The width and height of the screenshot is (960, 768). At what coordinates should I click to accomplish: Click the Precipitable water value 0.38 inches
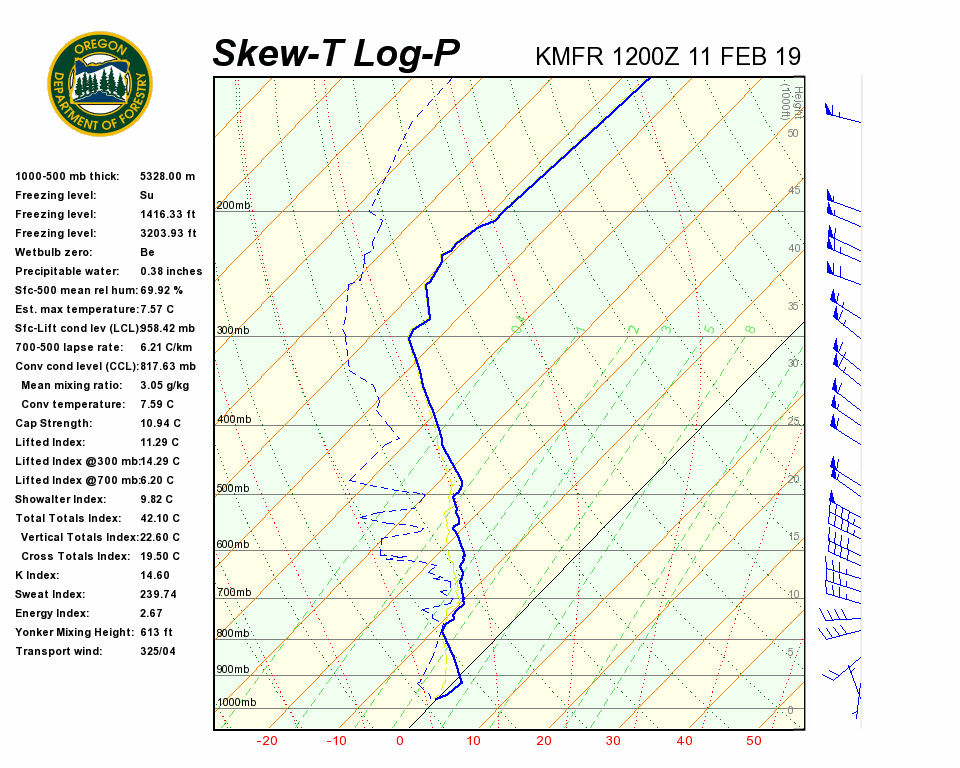pyautogui.click(x=171, y=271)
